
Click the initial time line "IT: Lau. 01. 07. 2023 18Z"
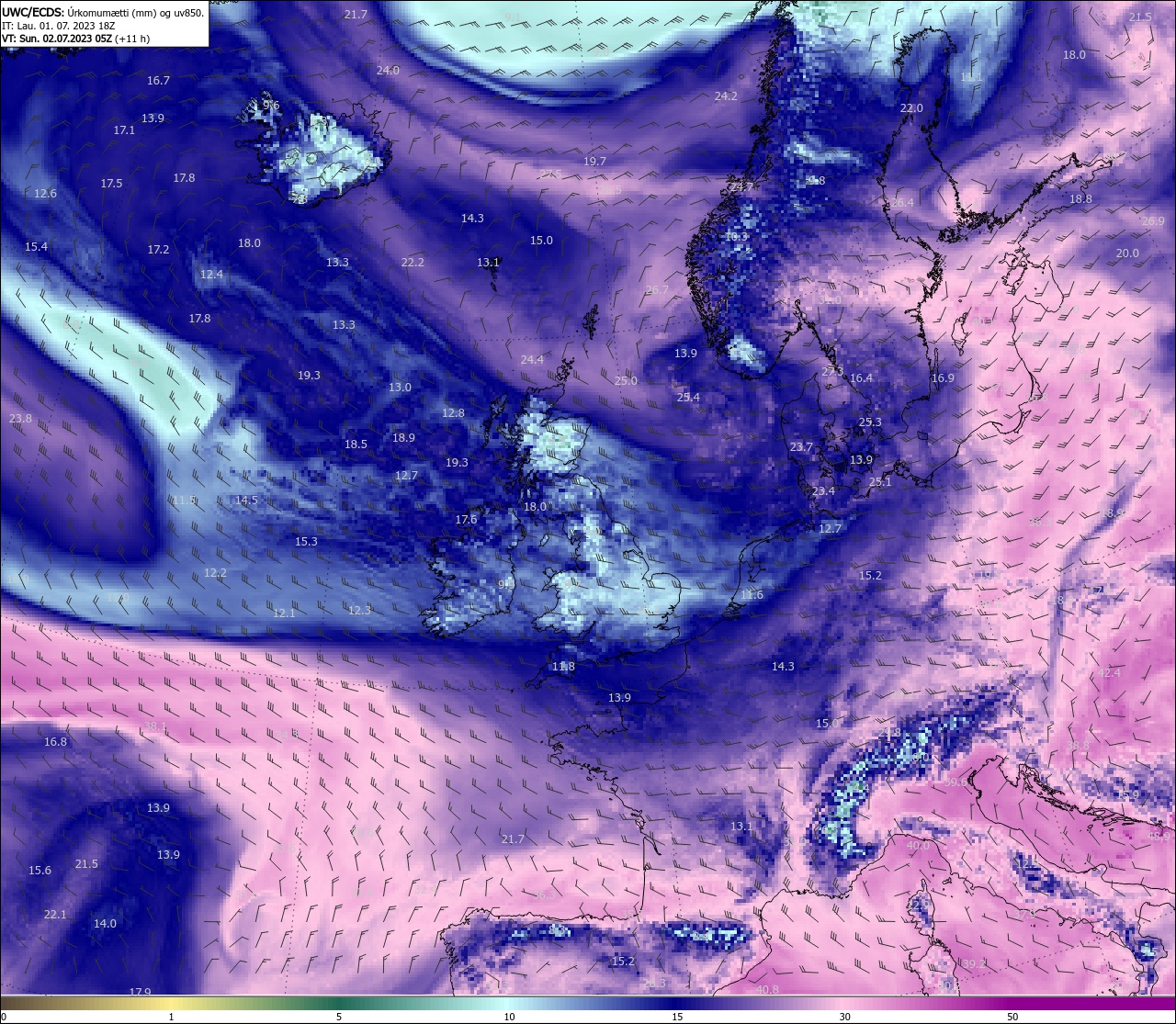pos(58,26)
